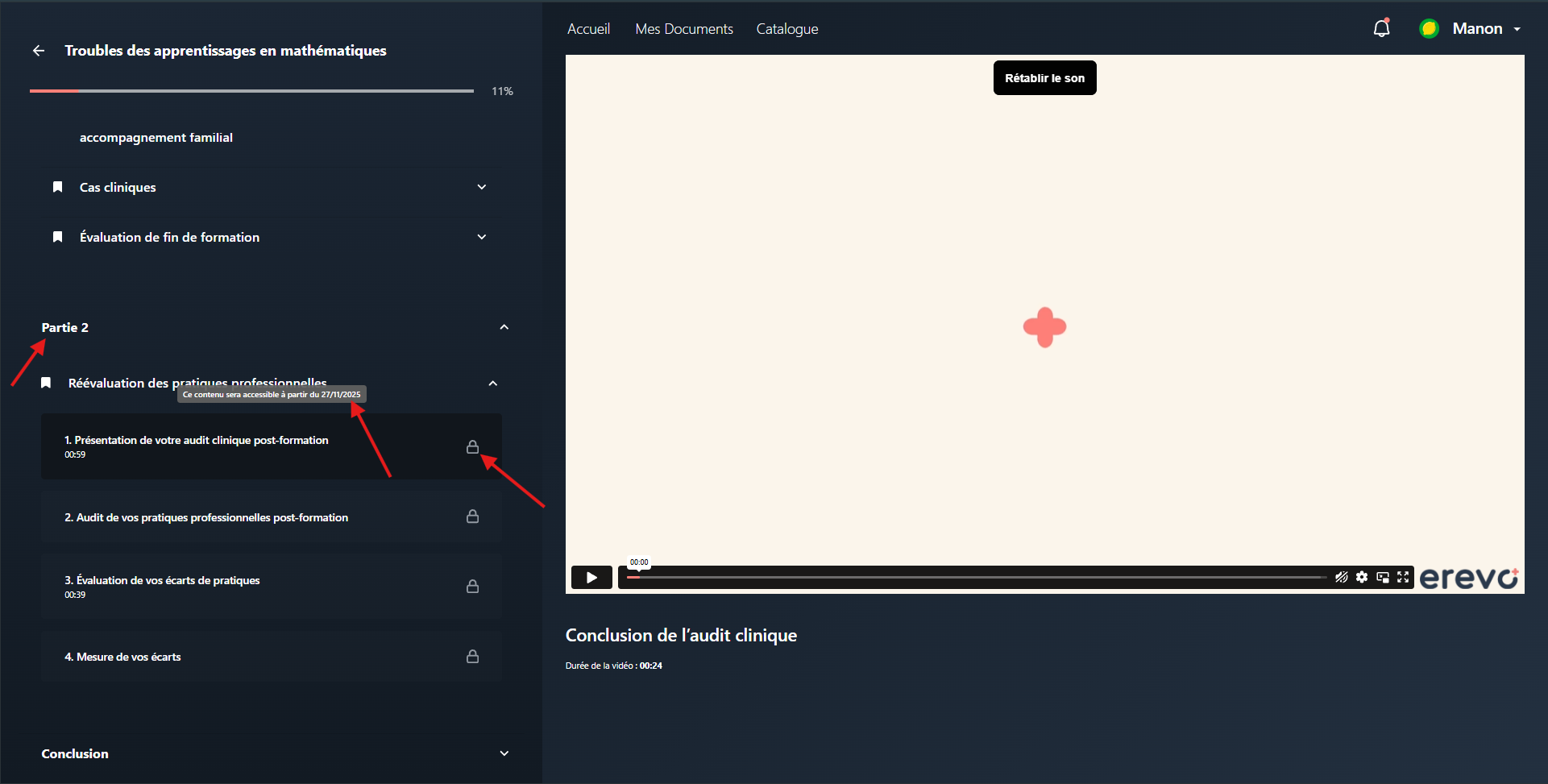This screenshot has height=784, width=1548.
Task: Expand Évaluation de fin de formation
Action: 482,237
